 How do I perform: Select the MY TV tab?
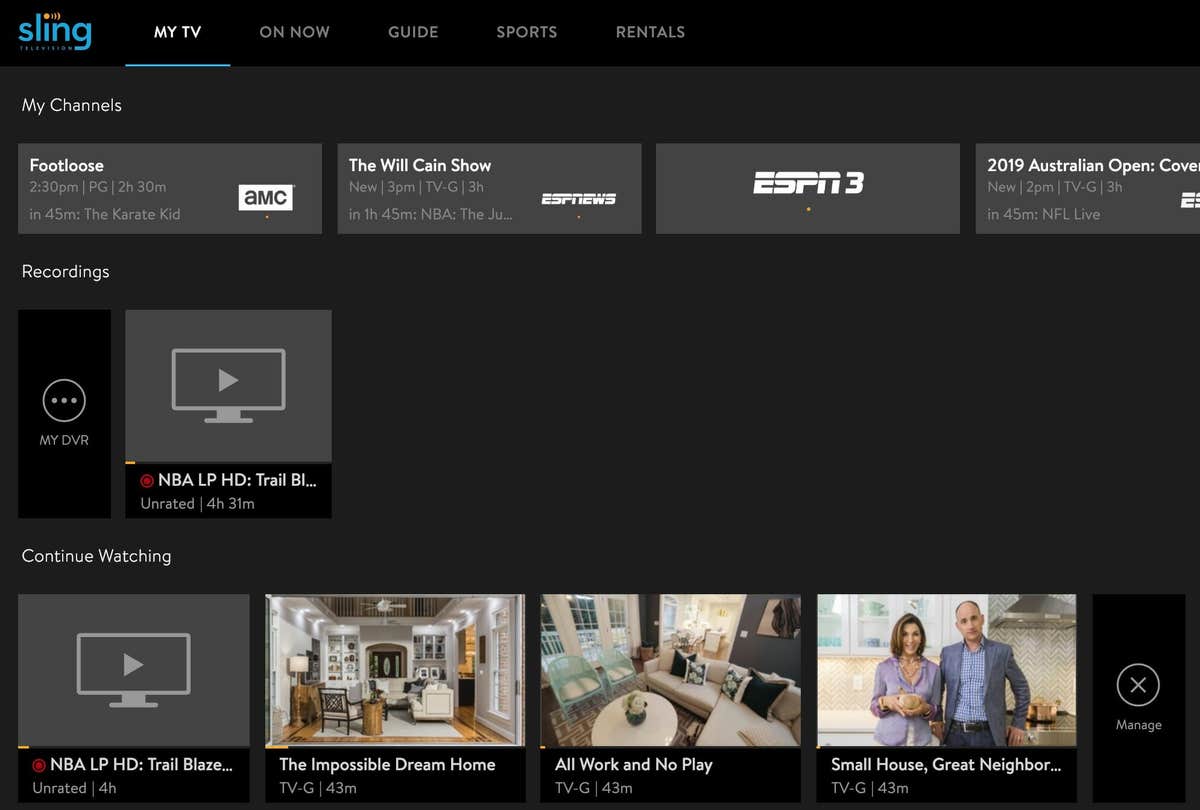coord(177,31)
